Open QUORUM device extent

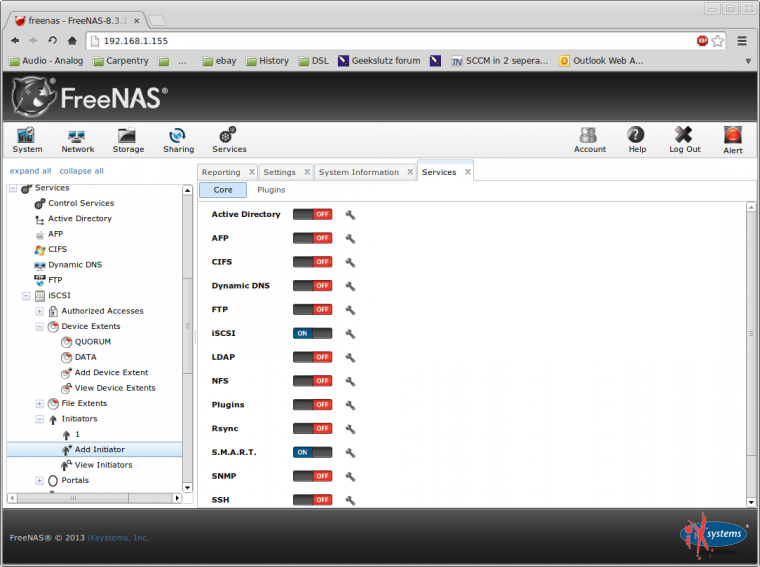click(x=93, y=342)
